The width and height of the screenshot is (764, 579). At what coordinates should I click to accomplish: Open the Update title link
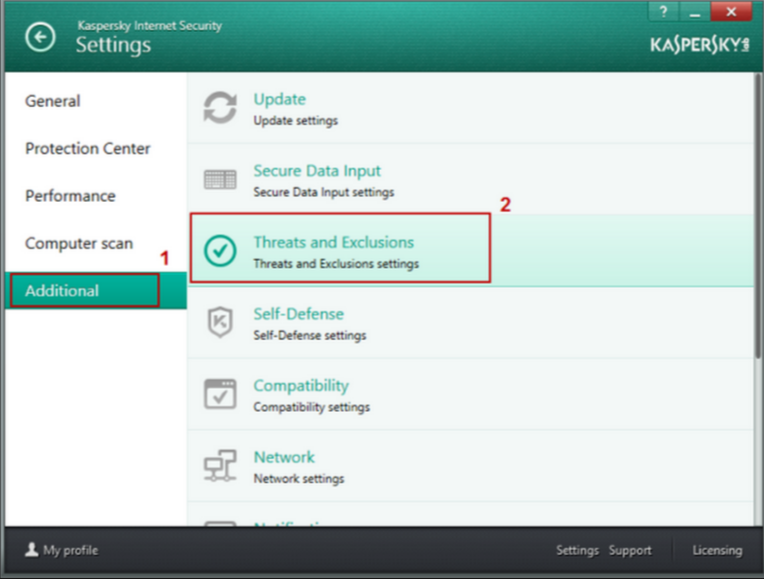(280, 99)
